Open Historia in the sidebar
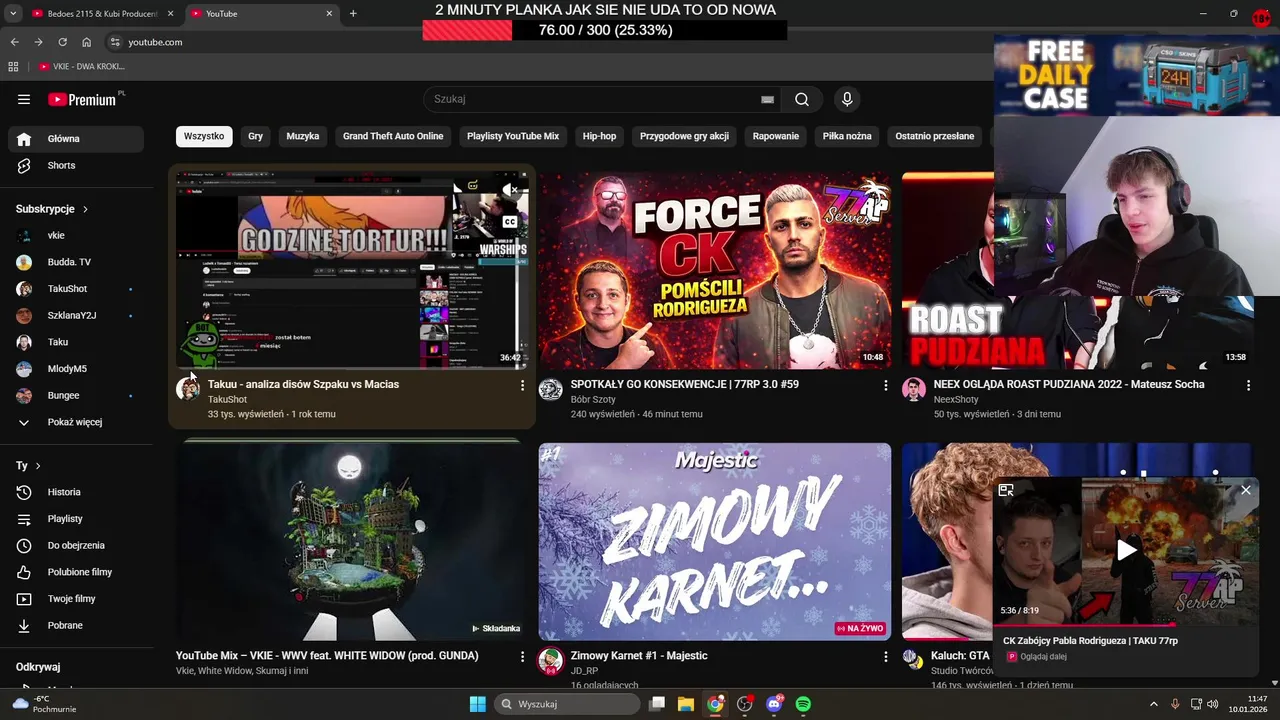This screenshot has height=720, width=1280. point(76,492)
